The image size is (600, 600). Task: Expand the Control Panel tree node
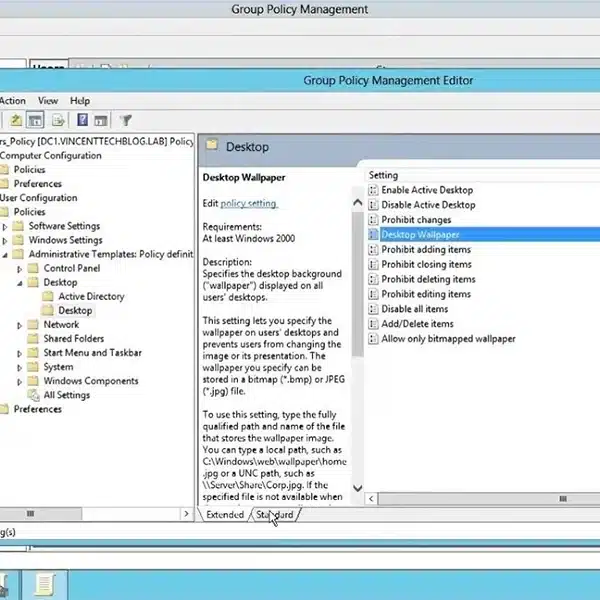point(20,269)
